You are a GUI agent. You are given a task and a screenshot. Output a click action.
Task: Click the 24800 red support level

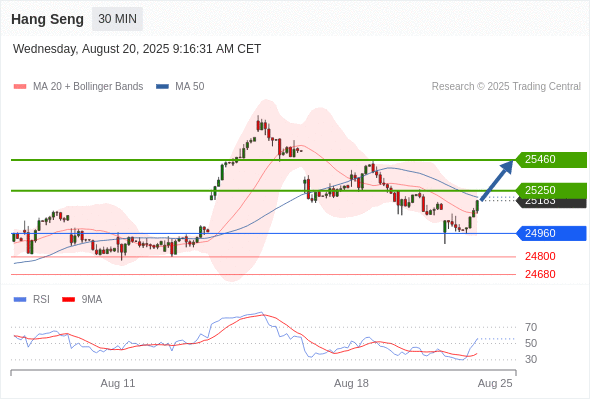(x=540, y=256)
